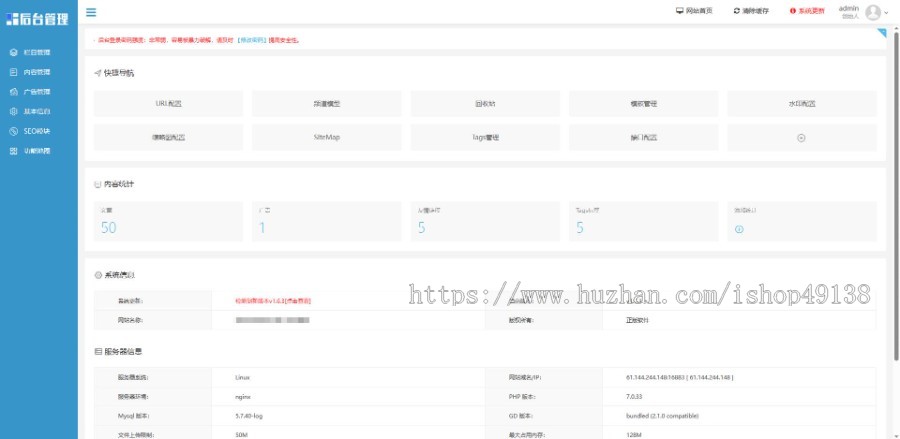This screenshot has height=439, width=900.
Task: Open the red 系统更新 notice
Action: pyautogui.click(x=807, y=11)
